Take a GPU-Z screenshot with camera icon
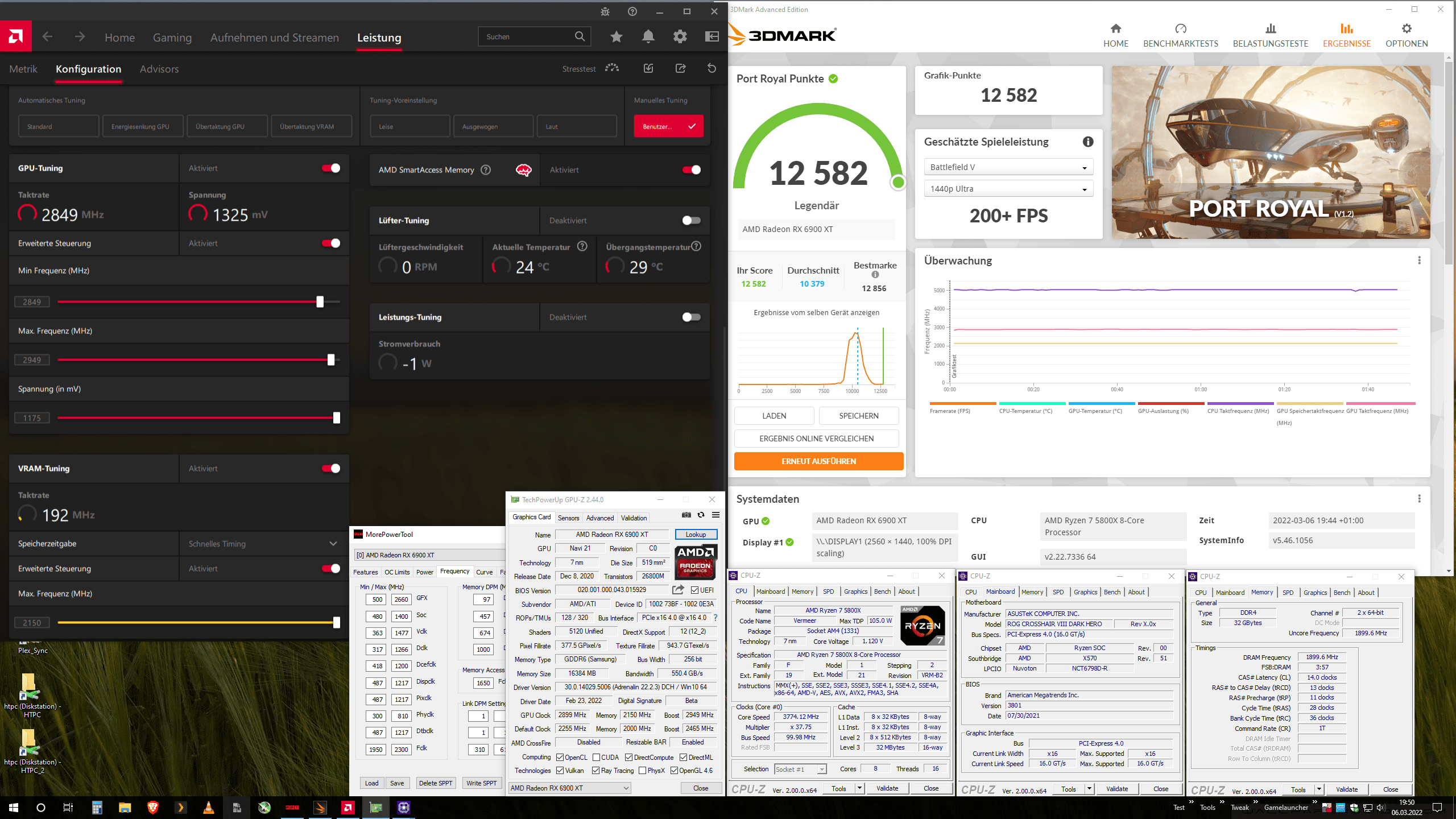This screenshot has width=1456, height=819. pyautogui.click(x=686, y=515)
